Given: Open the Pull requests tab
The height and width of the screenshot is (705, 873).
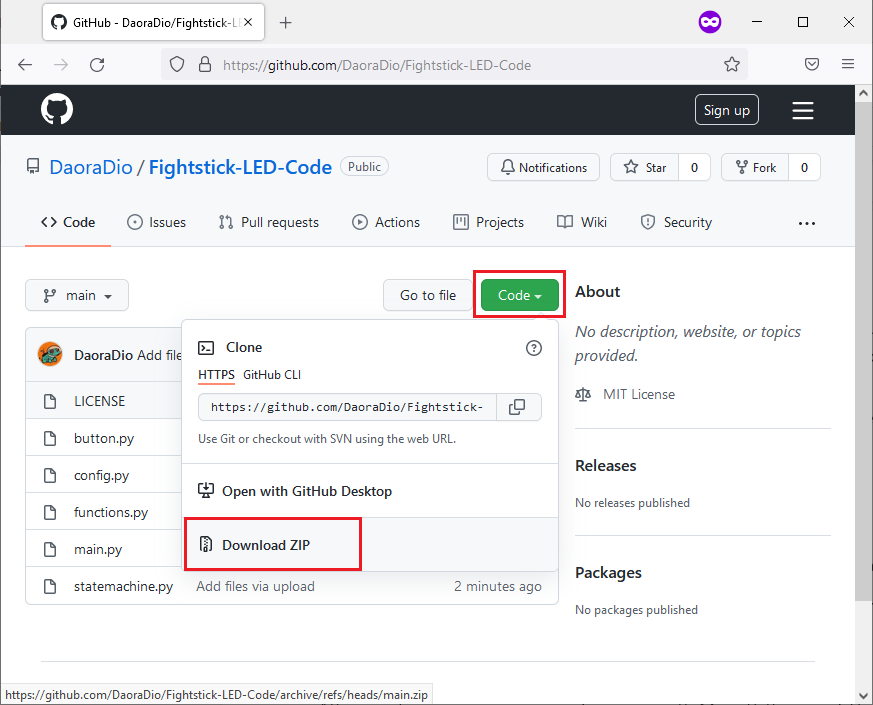Looking at the screenshot, I should pyautogui.click(x=269, y=222).
